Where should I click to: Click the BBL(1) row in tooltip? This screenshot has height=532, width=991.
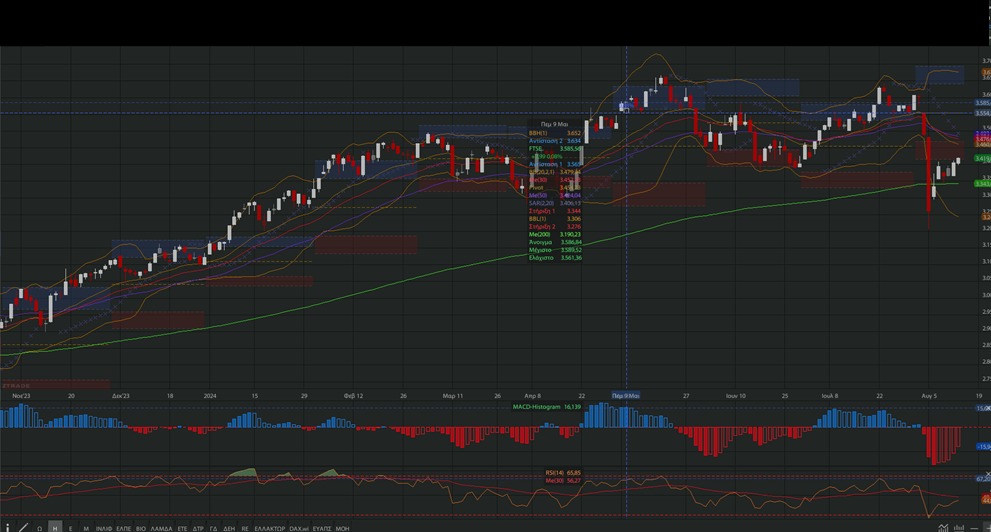point(555,219)
